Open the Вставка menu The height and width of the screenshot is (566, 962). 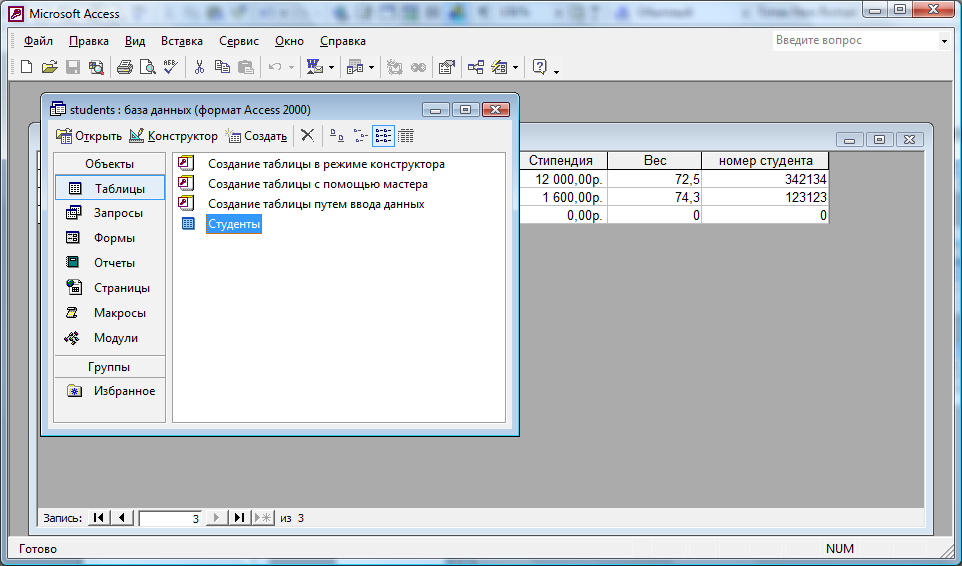point(182,41)
